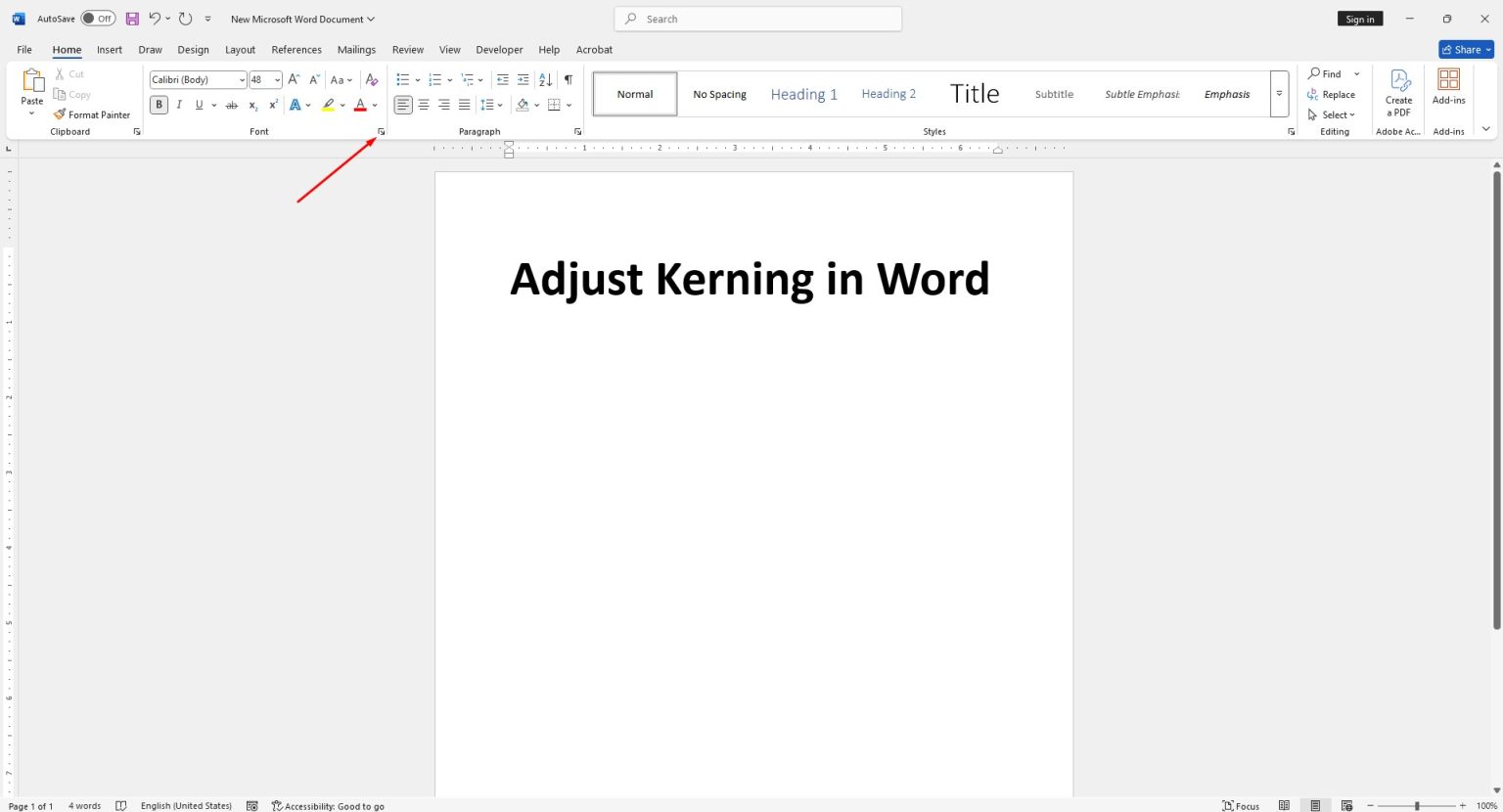Decrease font size with shrink icon
The width and height of the screenshot is (1503, 812).
(x=314, y=79)
